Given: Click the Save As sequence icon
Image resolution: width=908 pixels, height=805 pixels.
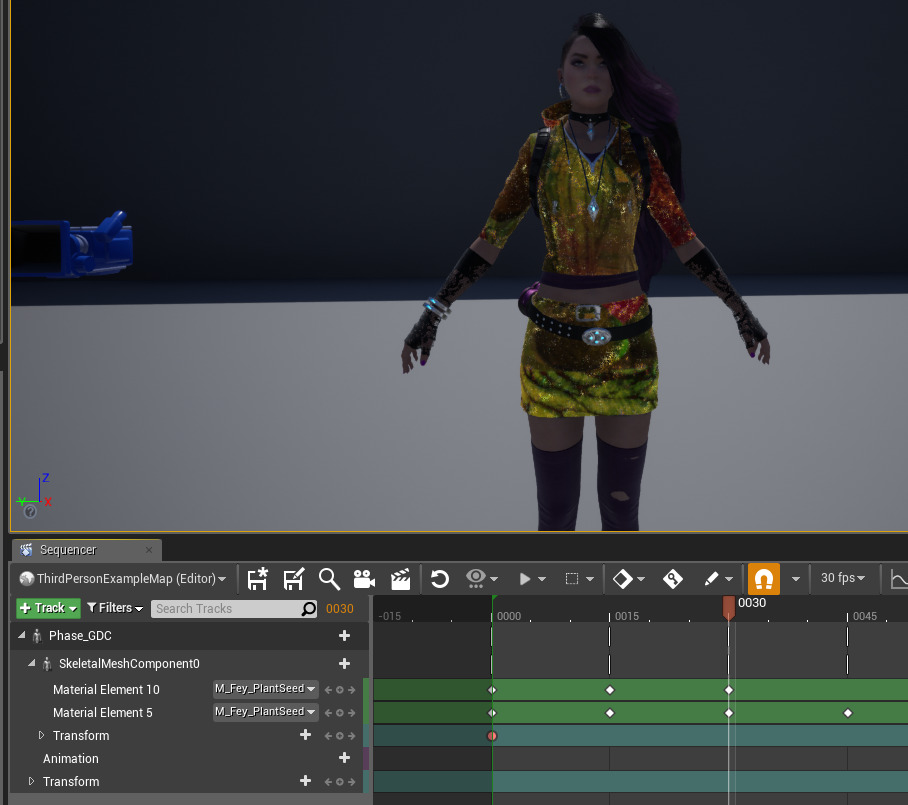Looking at the screenshot, I should [293, 579].
